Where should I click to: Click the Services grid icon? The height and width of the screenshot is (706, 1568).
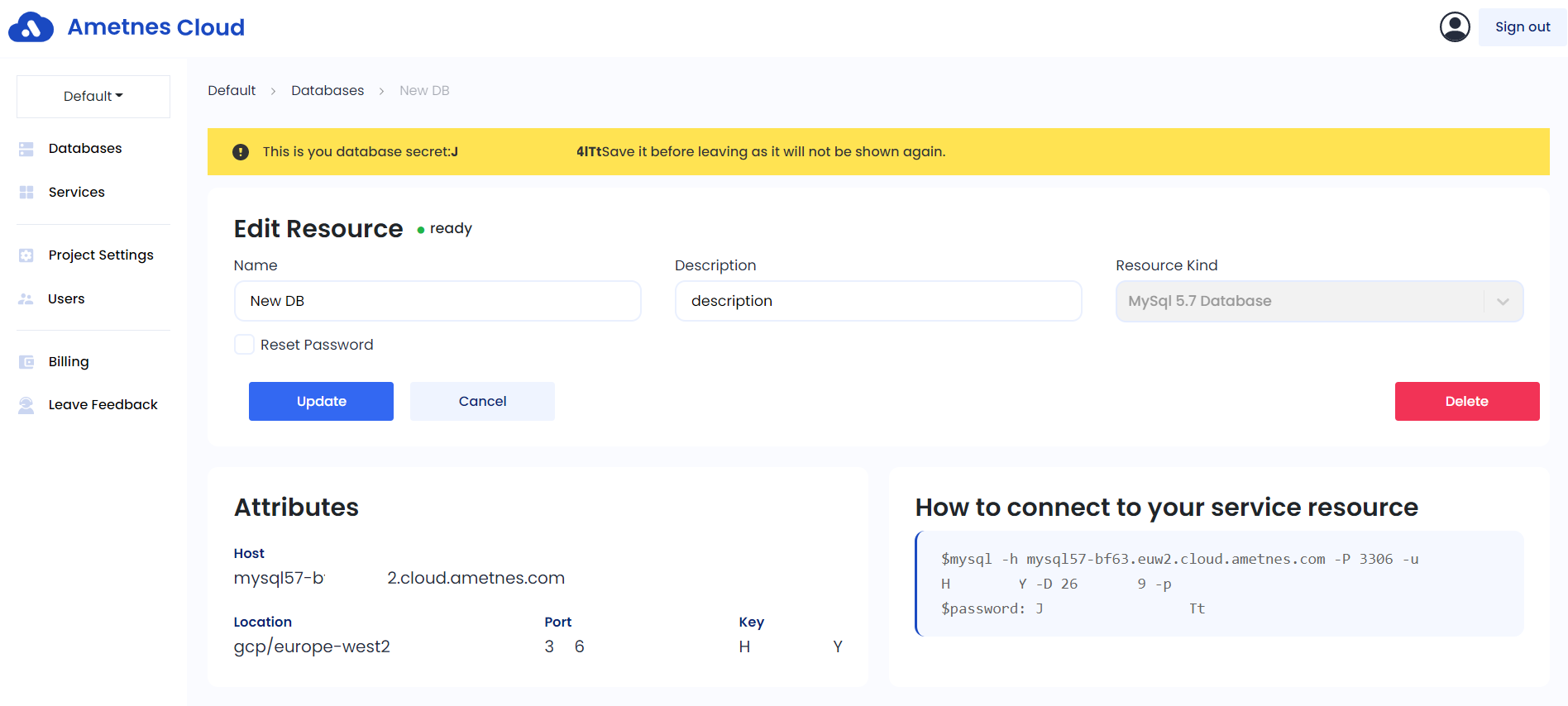(x=26, y=193)
